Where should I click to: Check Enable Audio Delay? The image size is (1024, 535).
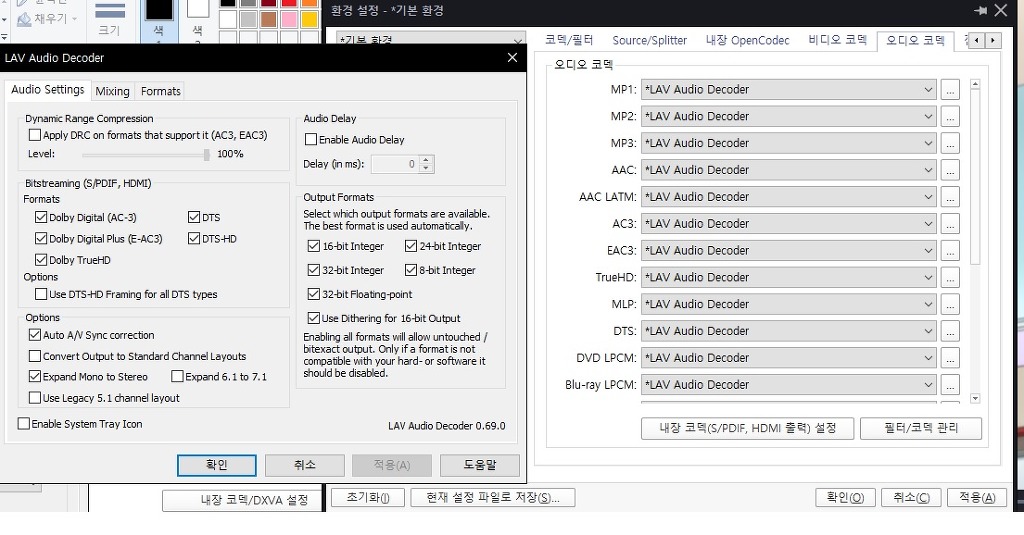point(311,139)
